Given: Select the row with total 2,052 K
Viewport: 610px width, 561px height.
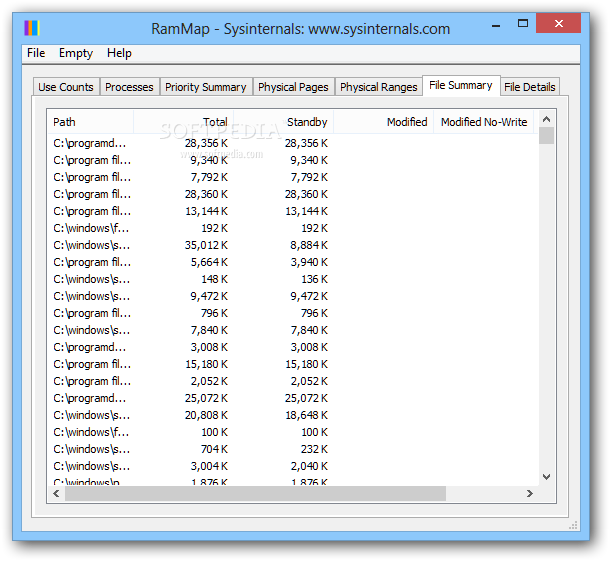Looking at the screenshot, I should coord(293,381).
